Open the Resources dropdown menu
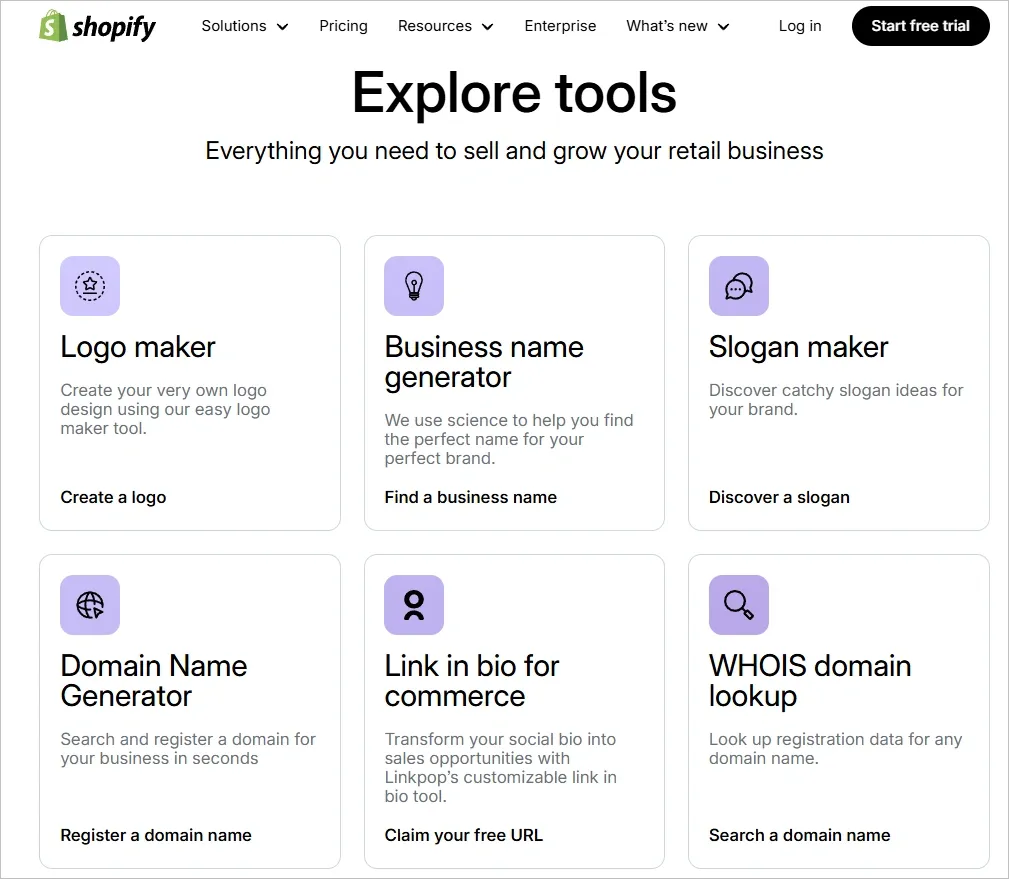Image resolution: width=1009 pixels, height=879 pixels. [x=445, y=26]
